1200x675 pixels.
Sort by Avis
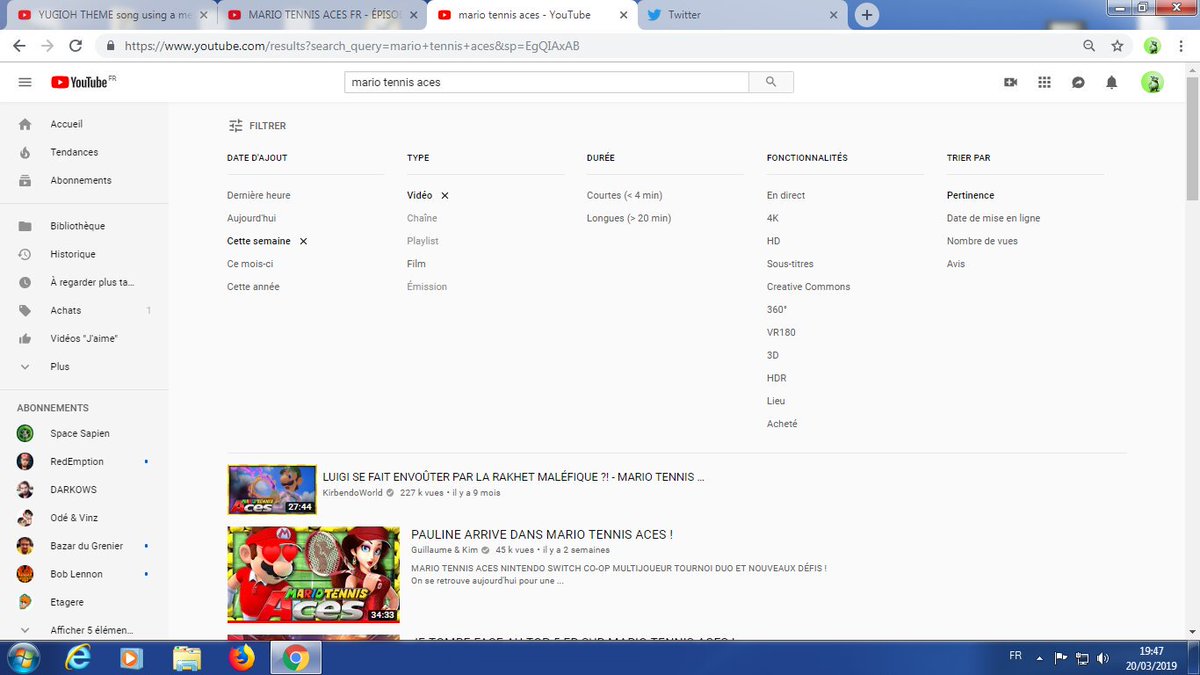click(x=956, y=264)
